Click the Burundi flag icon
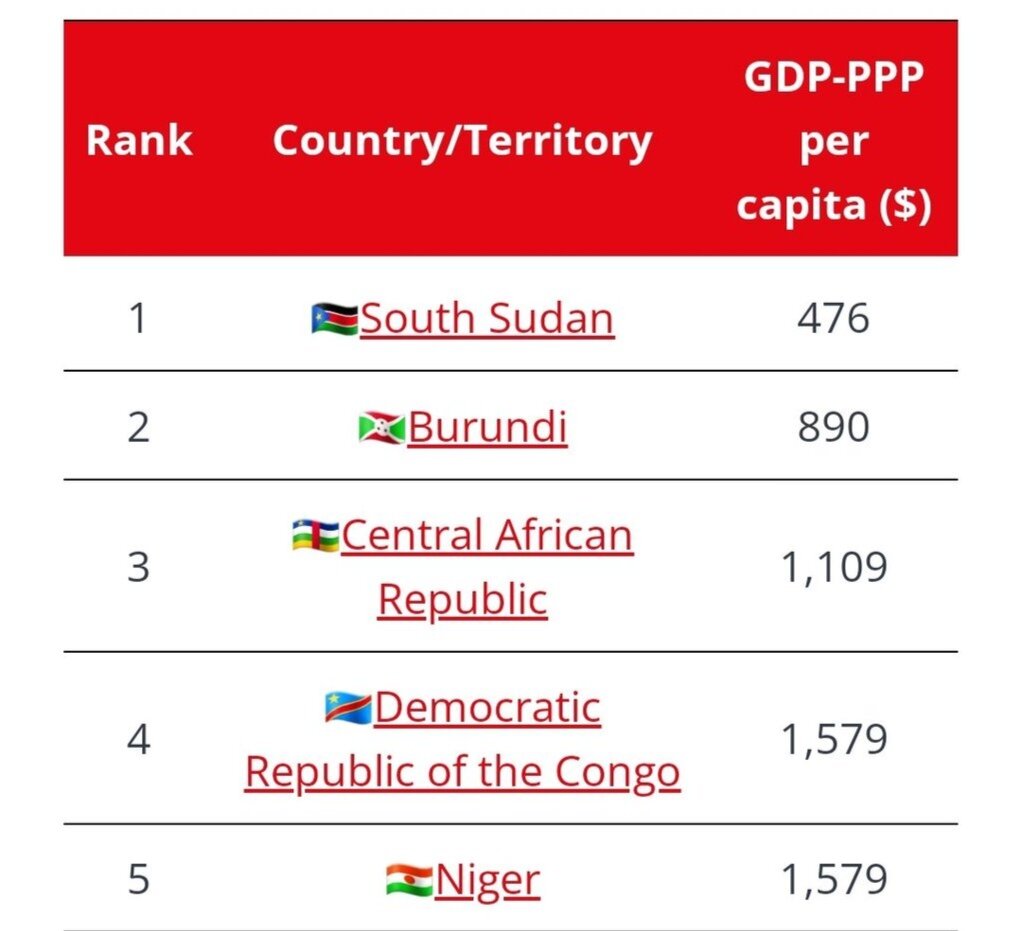The width and height of the screenshot is (1021, 931). [381, 429]
